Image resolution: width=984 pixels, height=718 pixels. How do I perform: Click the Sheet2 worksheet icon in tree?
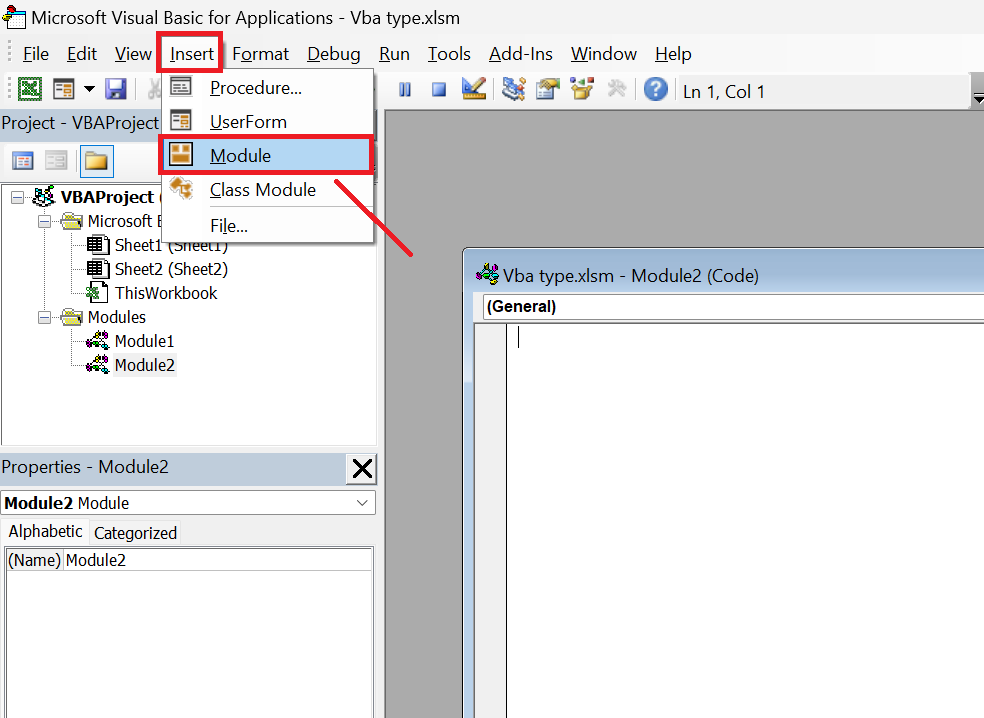(x=97, y=269)
